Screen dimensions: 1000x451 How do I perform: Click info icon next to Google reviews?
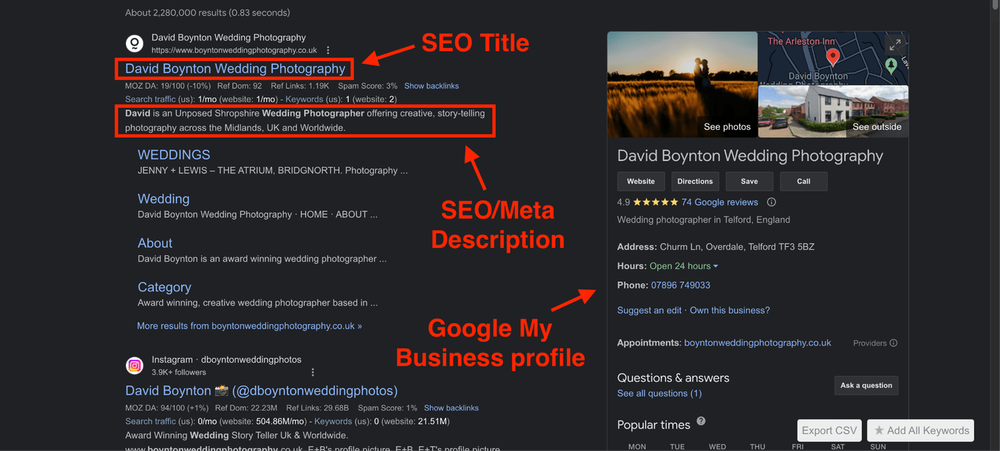[x=771, y=202]
